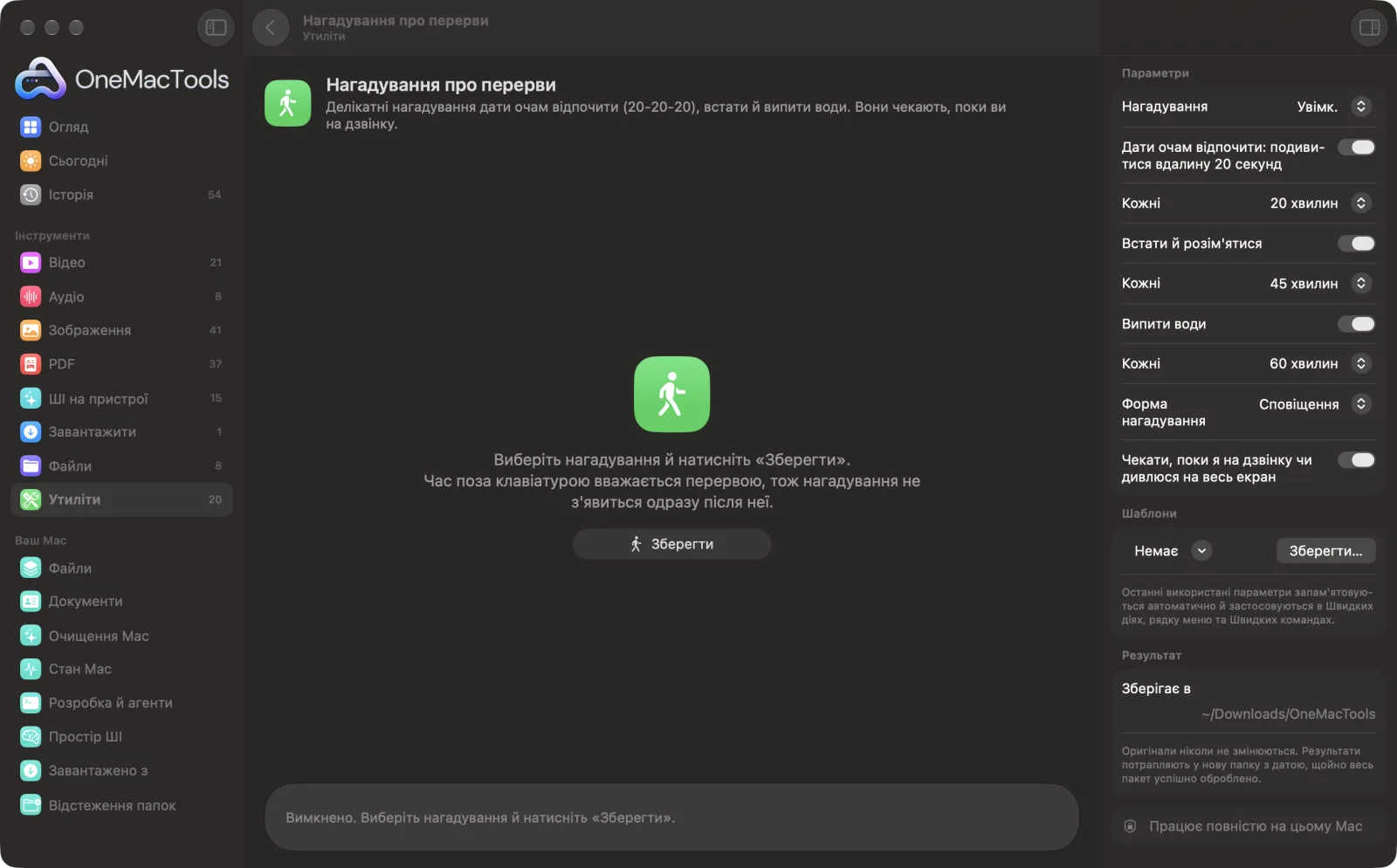This screenshot has height=868, width=1397.
Task: Click the Завантажити download icon
Action: pyautogui.click(x=31, y=431)
